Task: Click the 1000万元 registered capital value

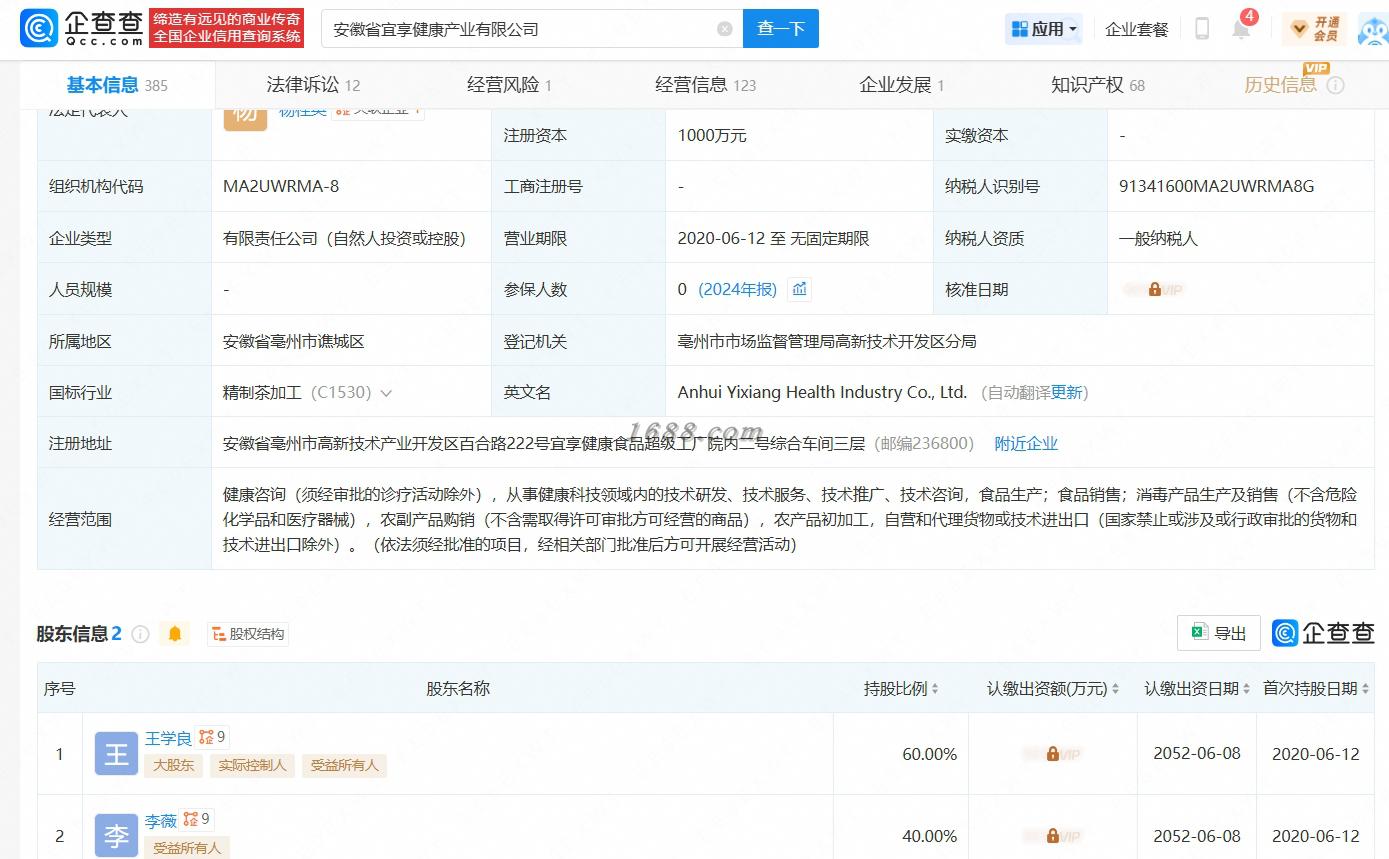Action: pyautogui.click(x=712, y=135)
